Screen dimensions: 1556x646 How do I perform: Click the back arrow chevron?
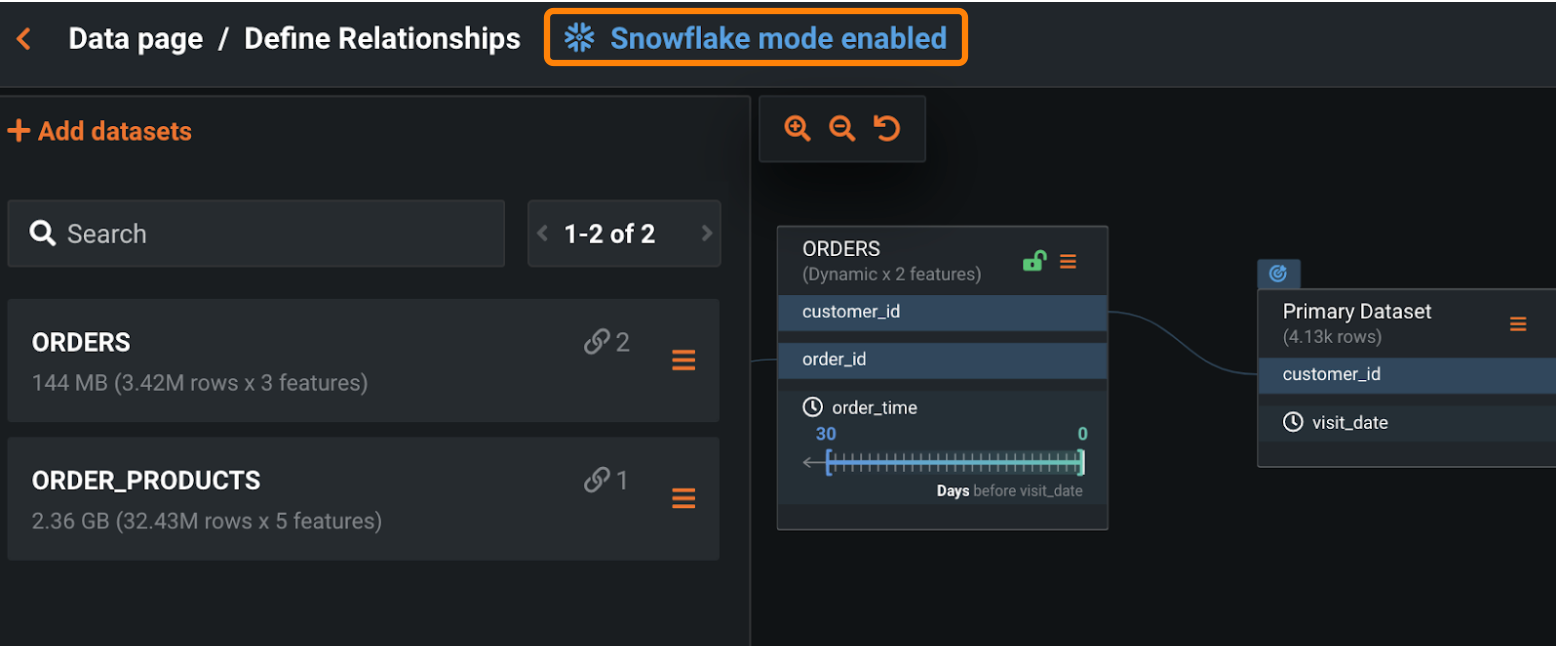[x=24, y=39]
